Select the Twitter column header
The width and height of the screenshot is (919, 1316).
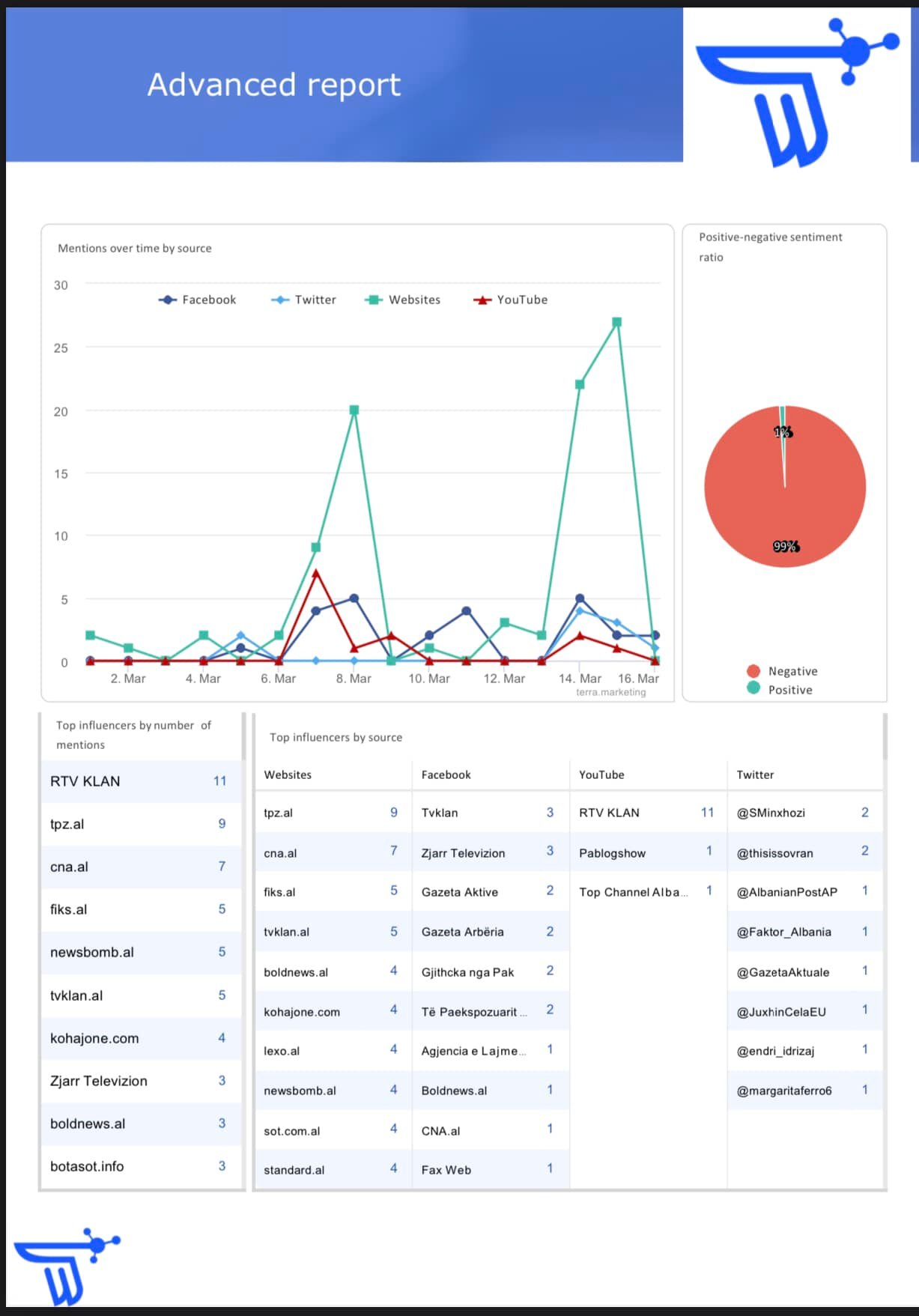coord(755,774)
